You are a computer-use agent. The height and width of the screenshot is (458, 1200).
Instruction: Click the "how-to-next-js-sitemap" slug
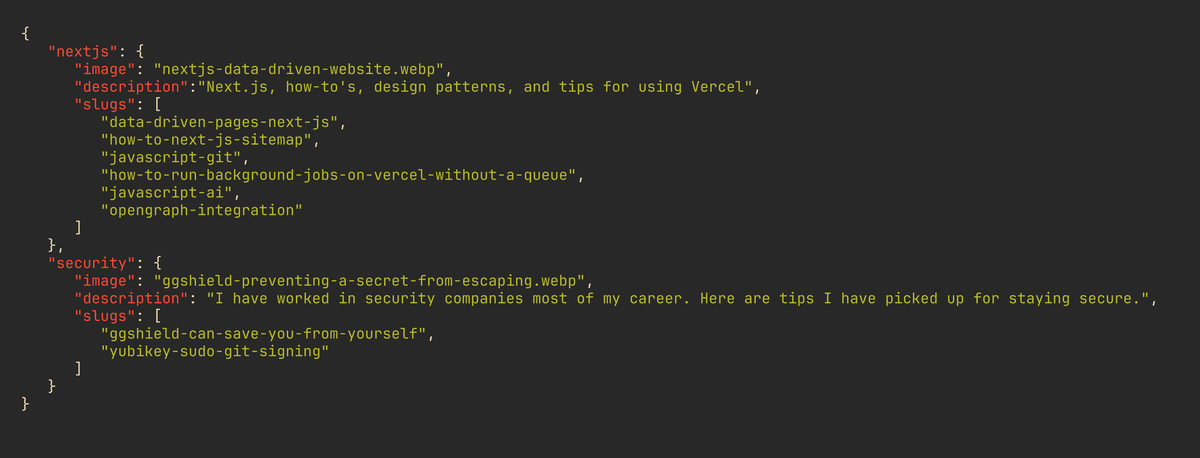coord(208,140)
